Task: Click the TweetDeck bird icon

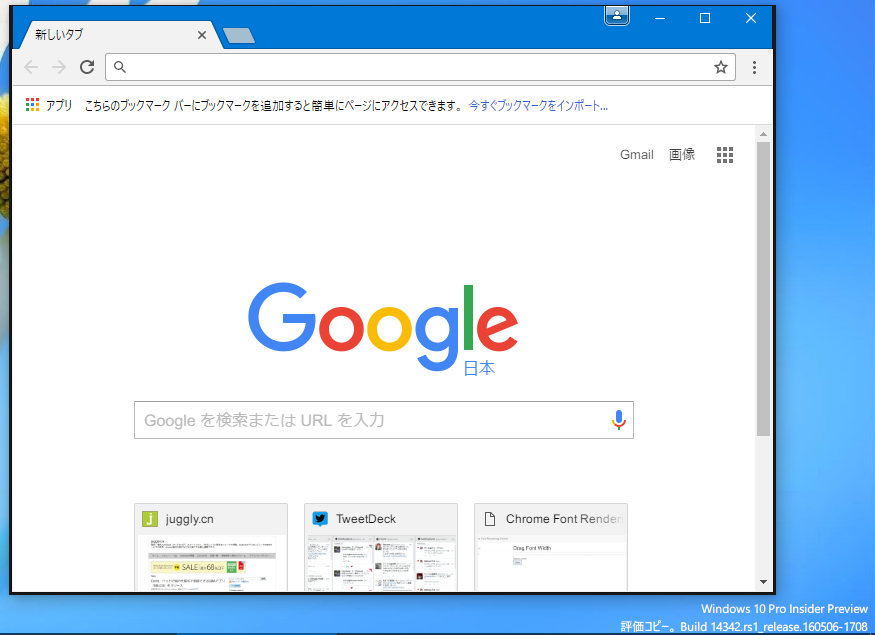Action: (320, 519)
